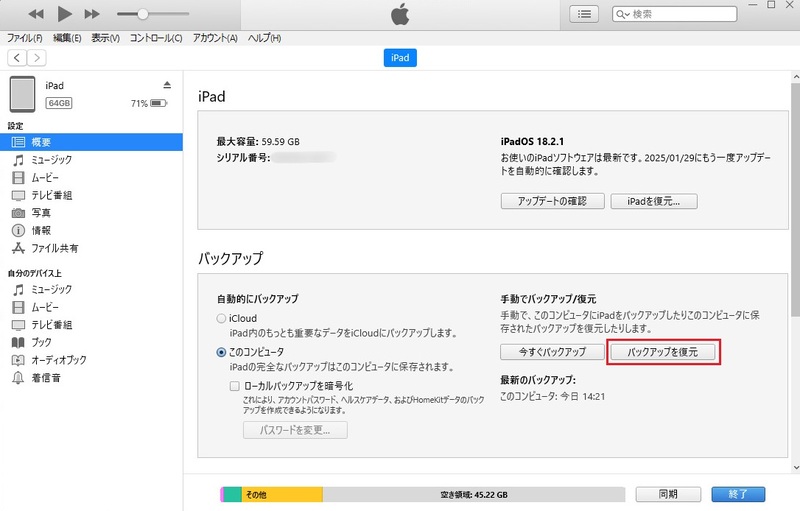Go back with the left arrow

click(x=17, y=58)
